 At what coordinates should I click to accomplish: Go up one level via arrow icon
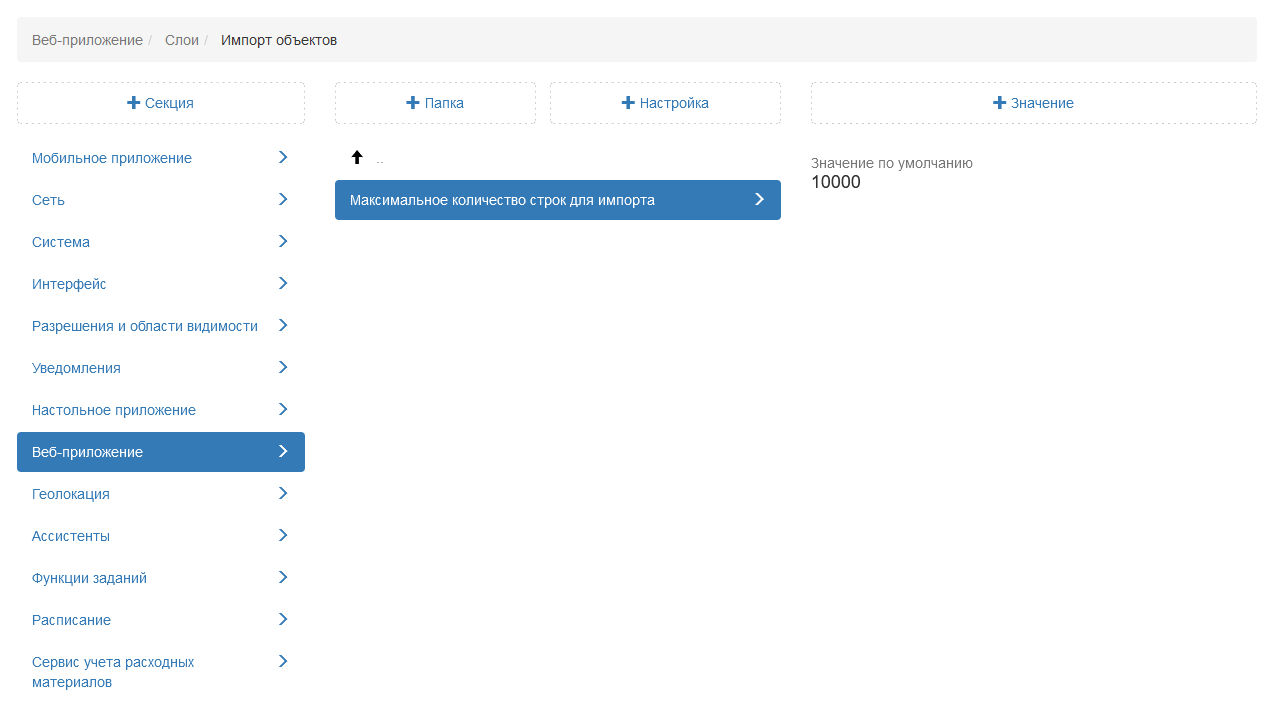point(357,157)
